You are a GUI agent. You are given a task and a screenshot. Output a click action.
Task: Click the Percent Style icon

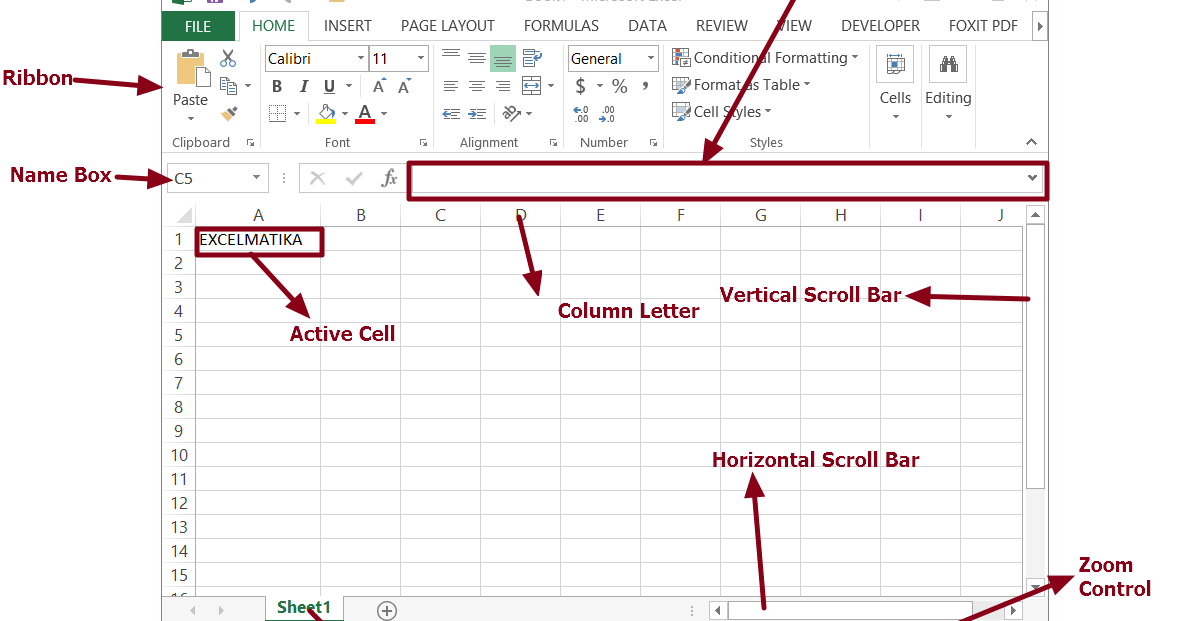pos(618,85)
